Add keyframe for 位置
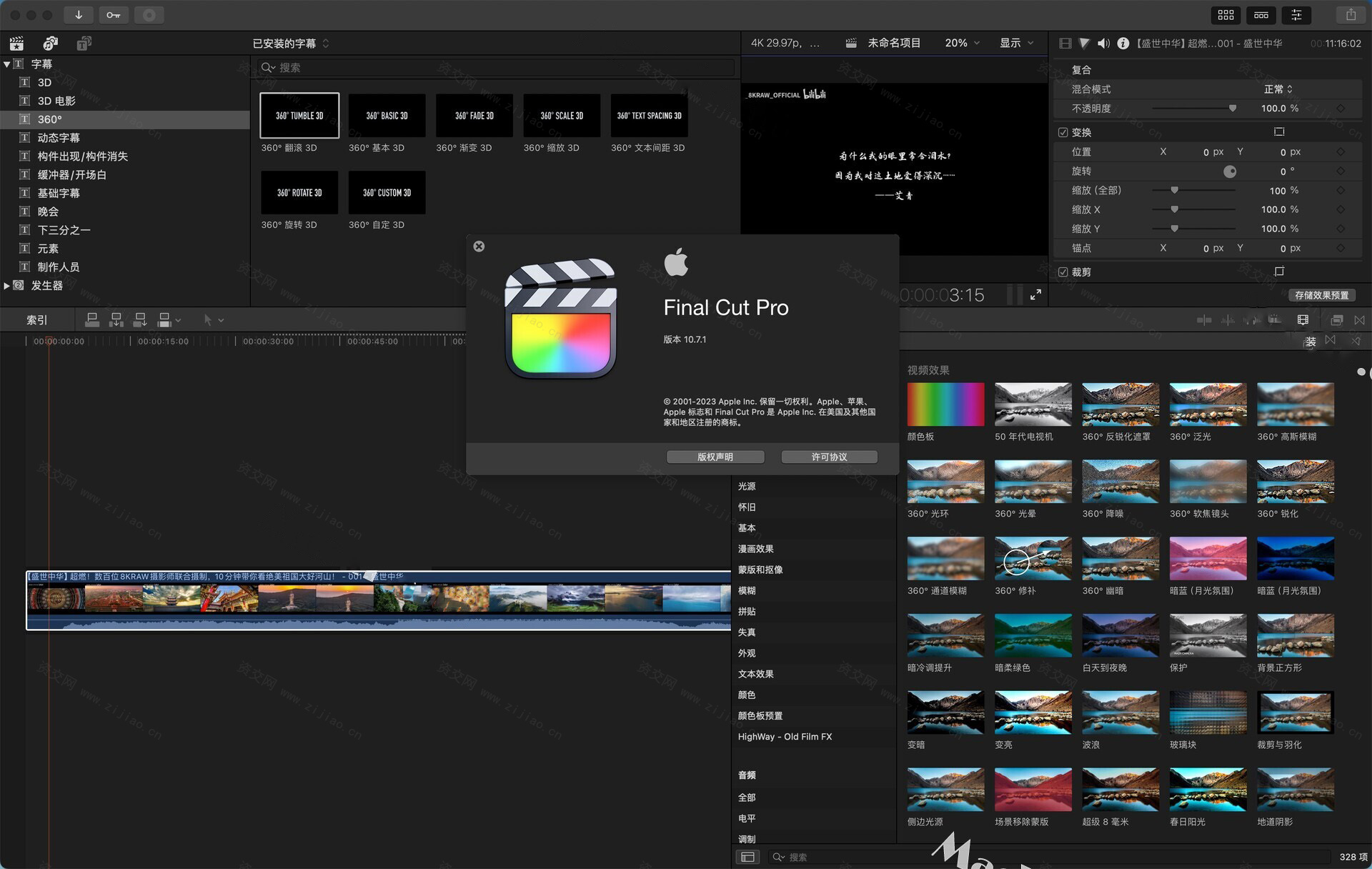 (1340, 152)
